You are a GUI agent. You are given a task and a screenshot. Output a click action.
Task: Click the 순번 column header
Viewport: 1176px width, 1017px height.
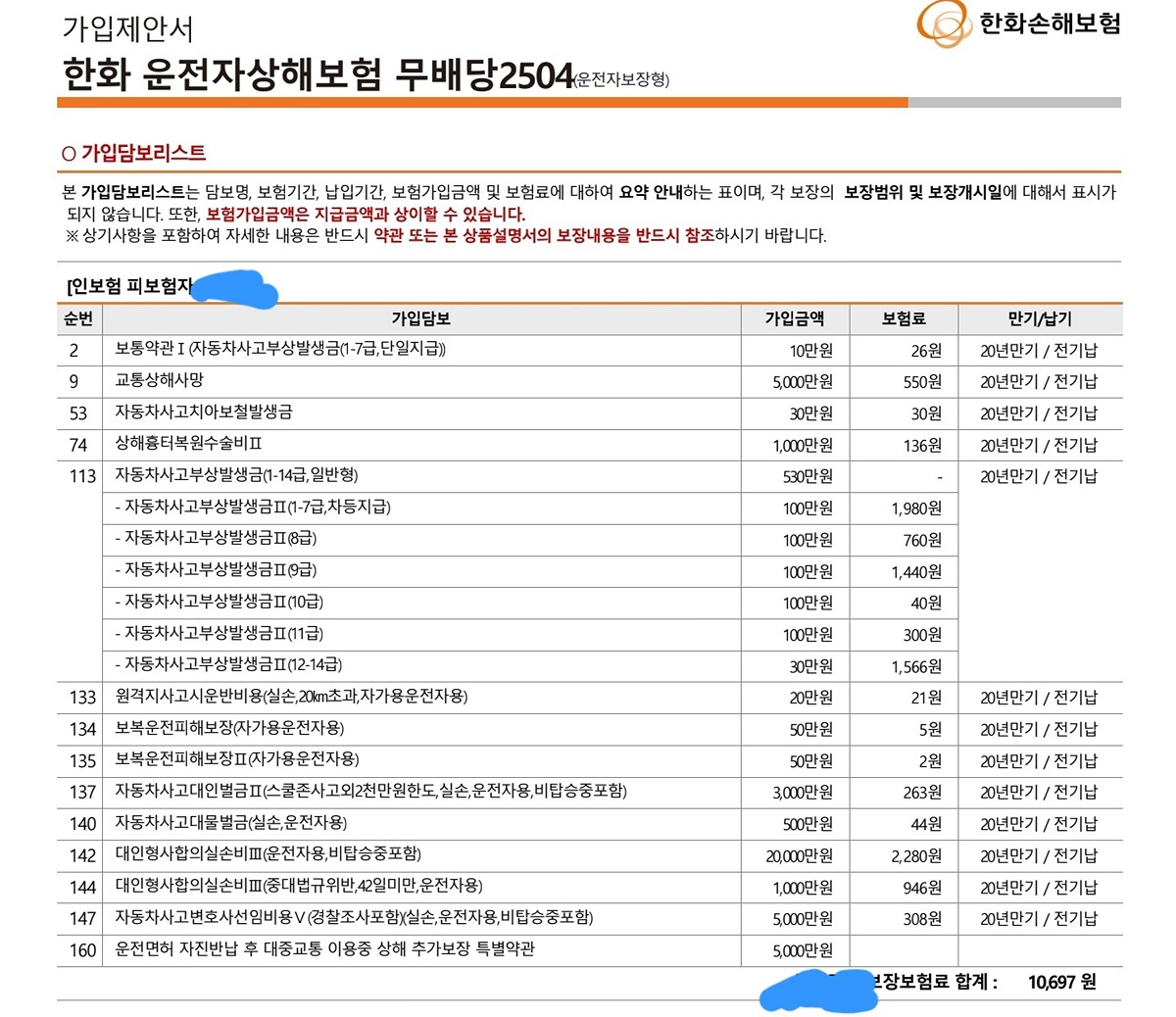(x=78, y=318)
